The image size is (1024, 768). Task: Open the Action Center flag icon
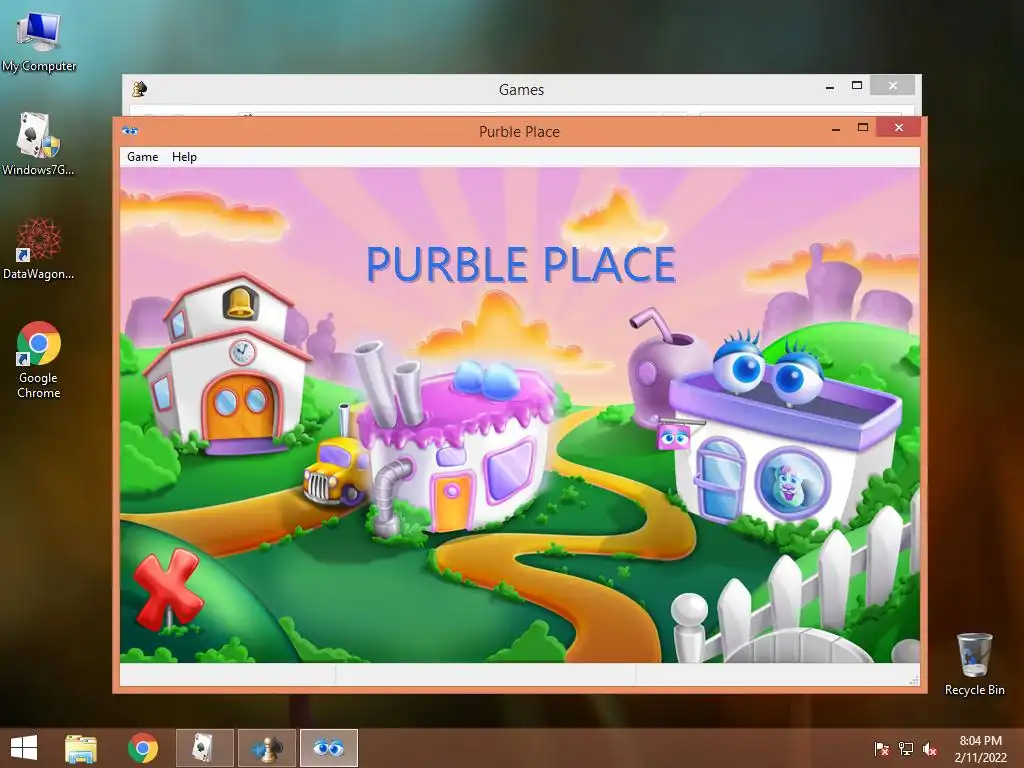(881, 749)
